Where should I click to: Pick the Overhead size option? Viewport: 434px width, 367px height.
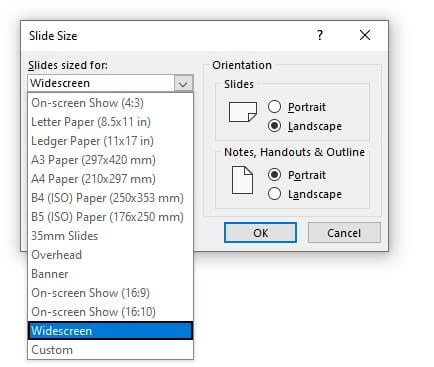coord(110,255)
